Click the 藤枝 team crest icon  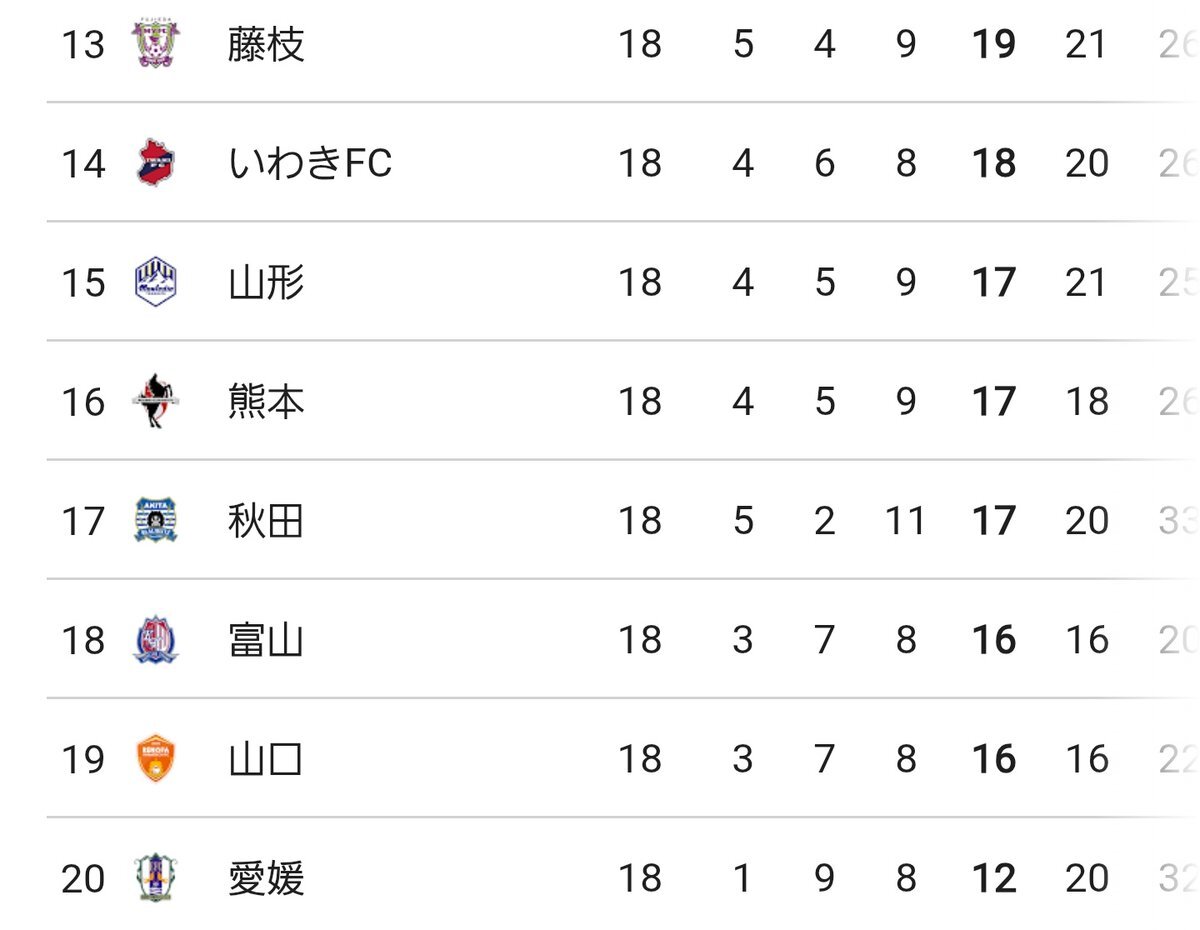pyautogui.click(x=156, y=44)
